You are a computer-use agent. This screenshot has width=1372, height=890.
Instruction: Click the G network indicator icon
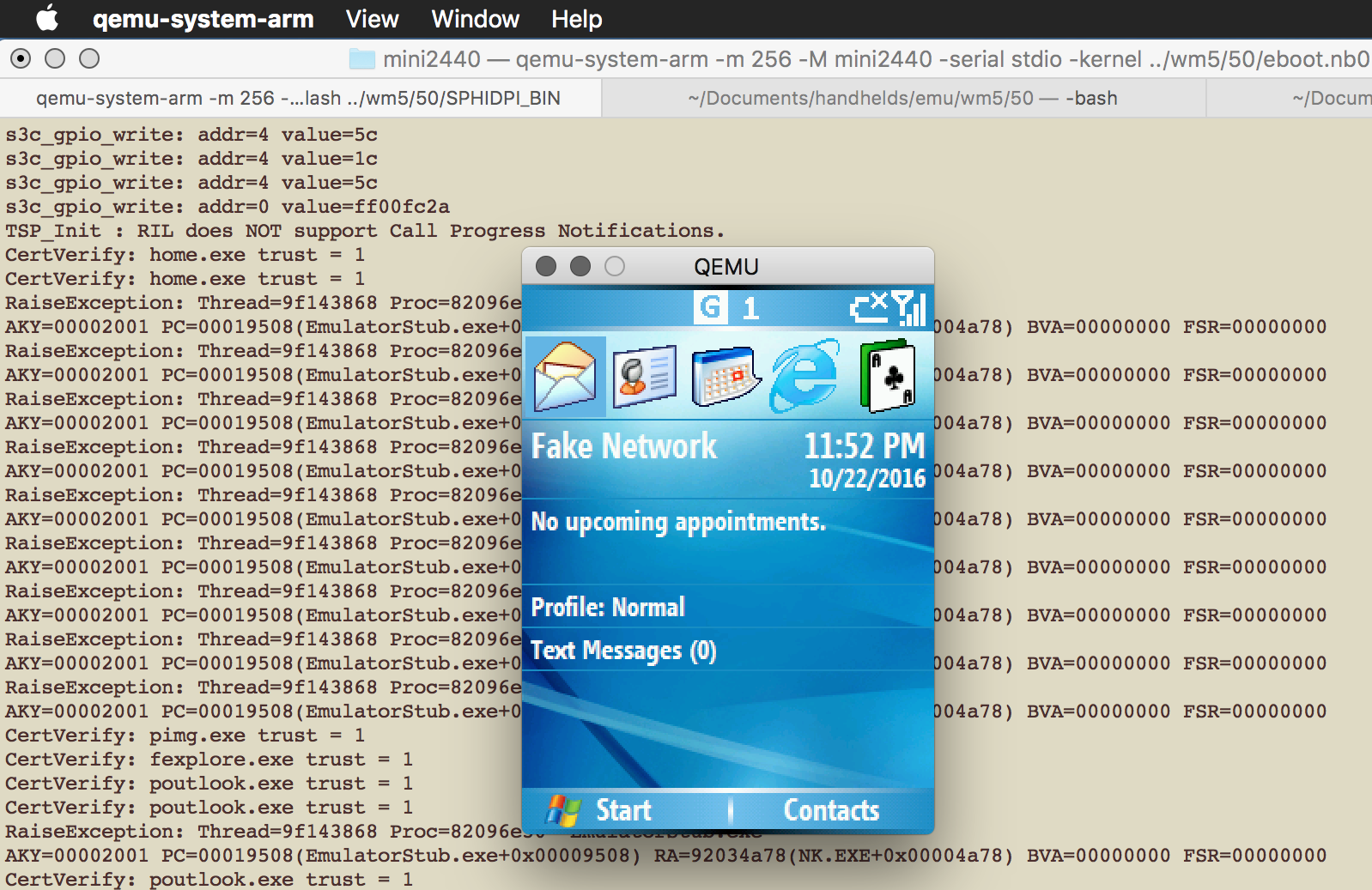[710, 307]
